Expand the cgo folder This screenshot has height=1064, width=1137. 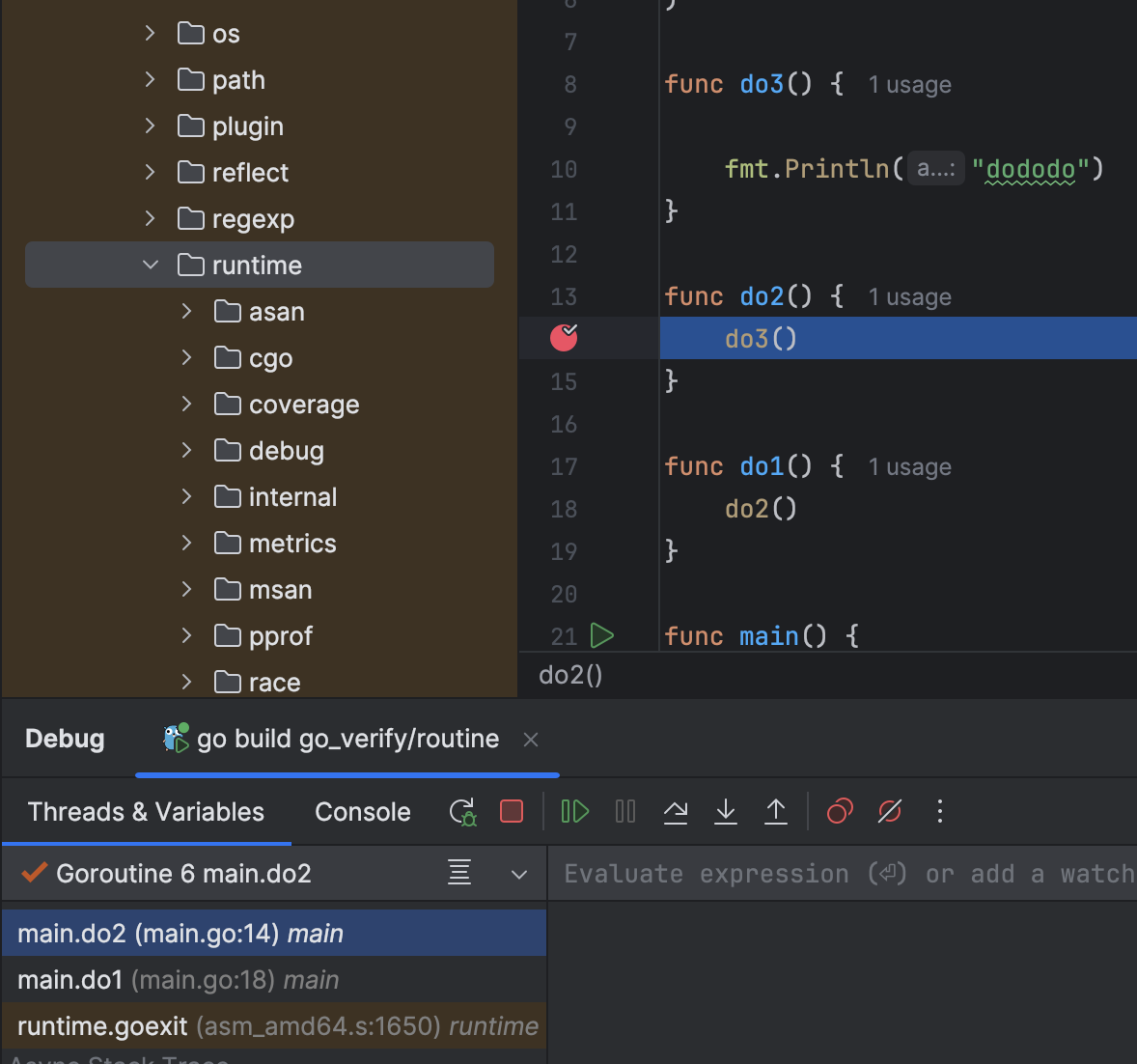[x=186, y=357]
